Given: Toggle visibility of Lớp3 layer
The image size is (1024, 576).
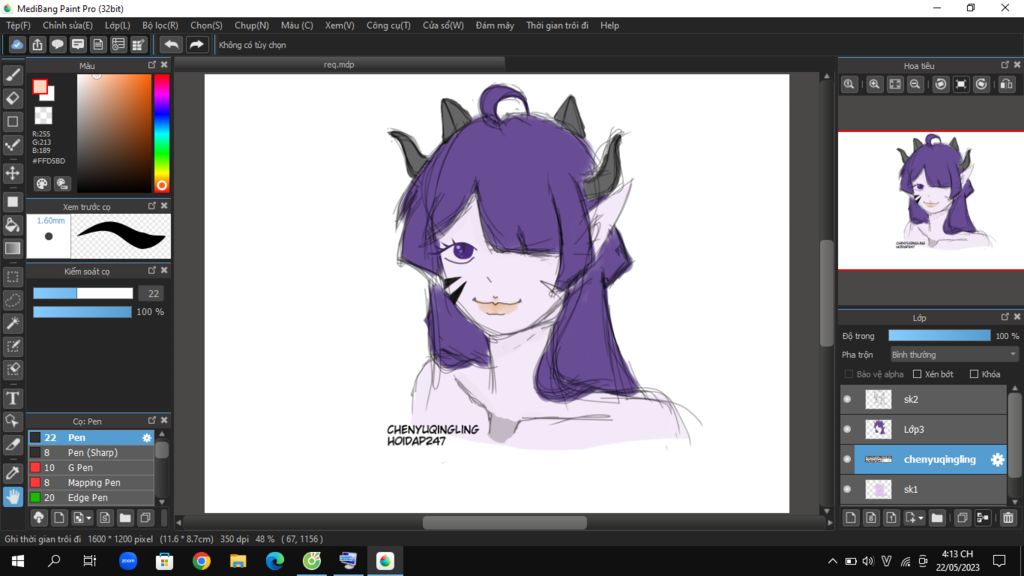Looking at the screenshot, I should [847, 429].
